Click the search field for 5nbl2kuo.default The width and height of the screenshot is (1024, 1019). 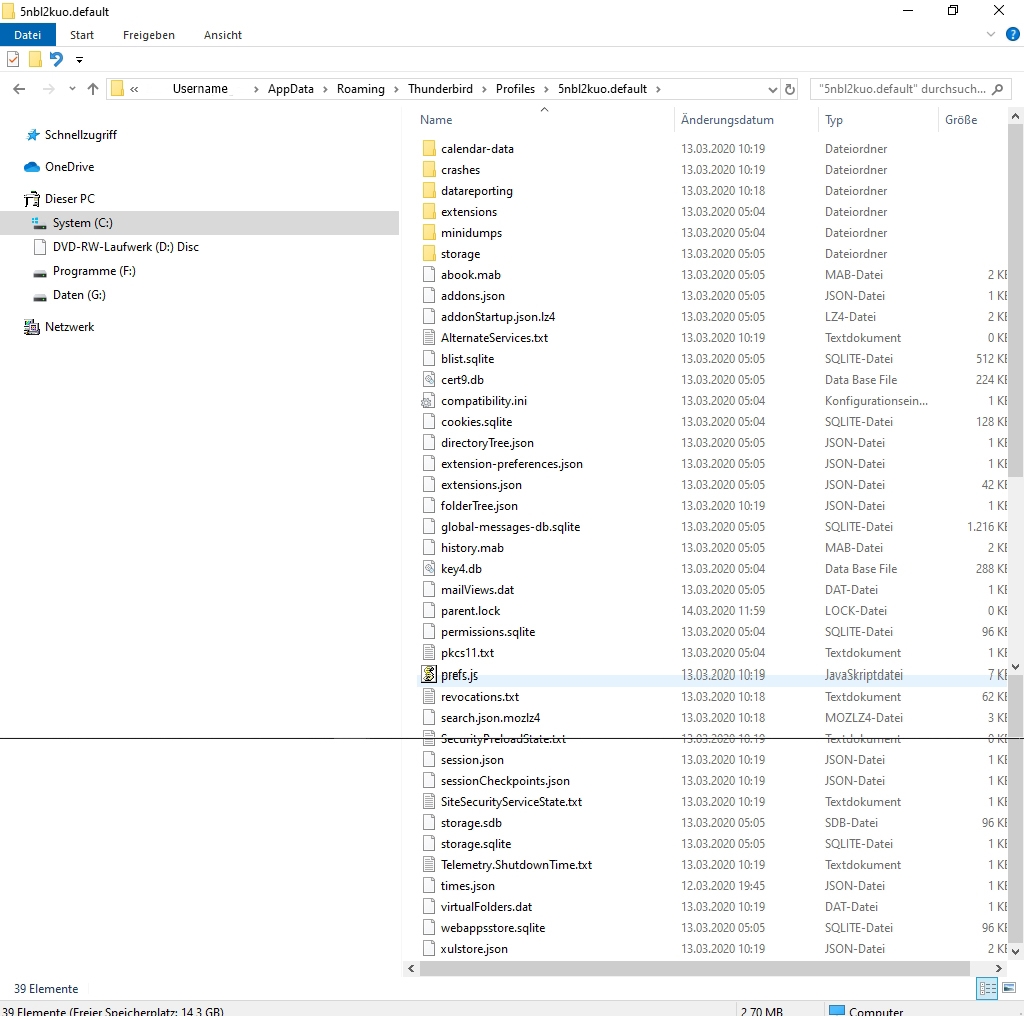coord(900,89)
